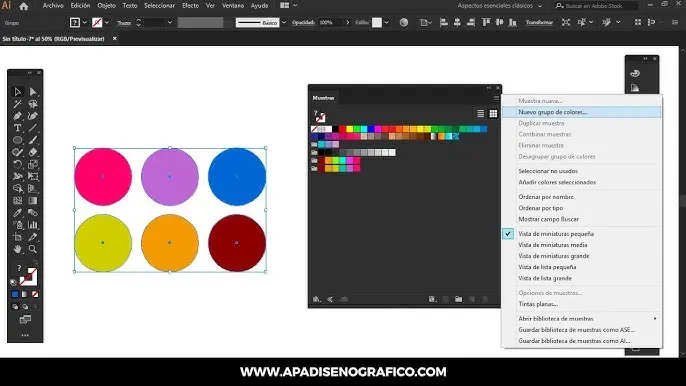Select the Zoom magnifier tool

click(x=33, y=249)
